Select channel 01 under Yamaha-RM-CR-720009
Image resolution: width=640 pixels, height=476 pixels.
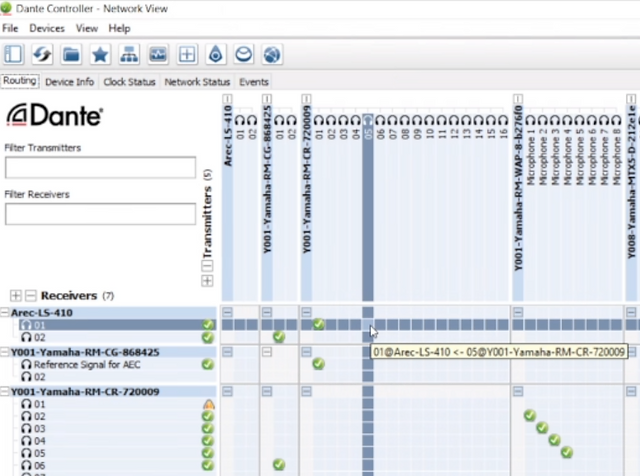pyautogui.click(x=118, y=404)
